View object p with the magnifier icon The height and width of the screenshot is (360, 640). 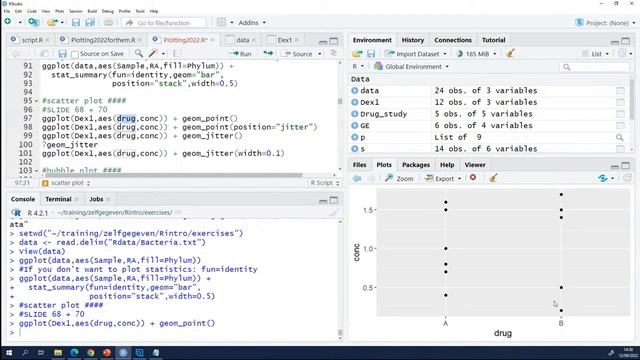coord(620,137)
